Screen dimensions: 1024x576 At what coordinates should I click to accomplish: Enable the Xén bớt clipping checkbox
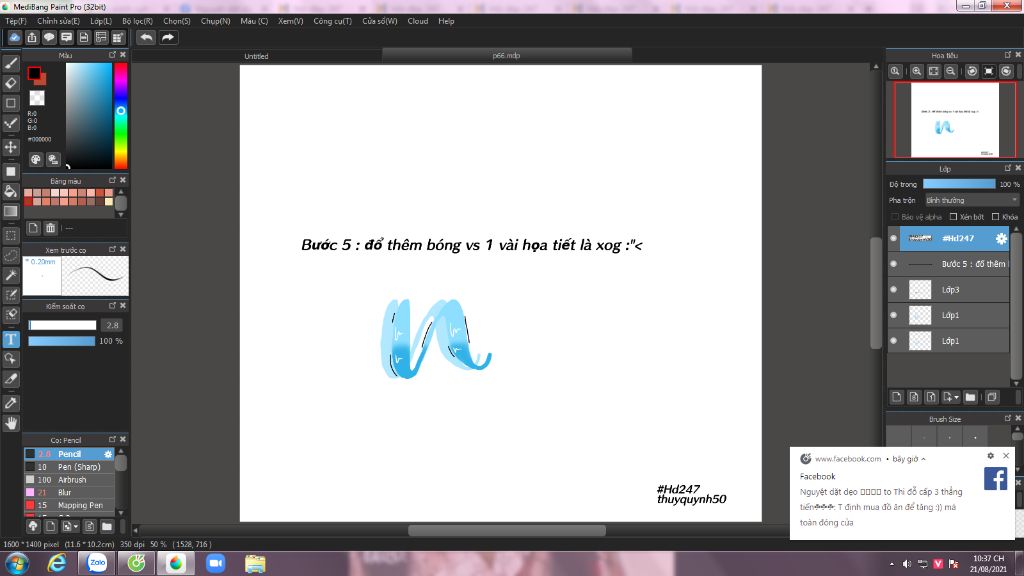click(x=953, y=217)
